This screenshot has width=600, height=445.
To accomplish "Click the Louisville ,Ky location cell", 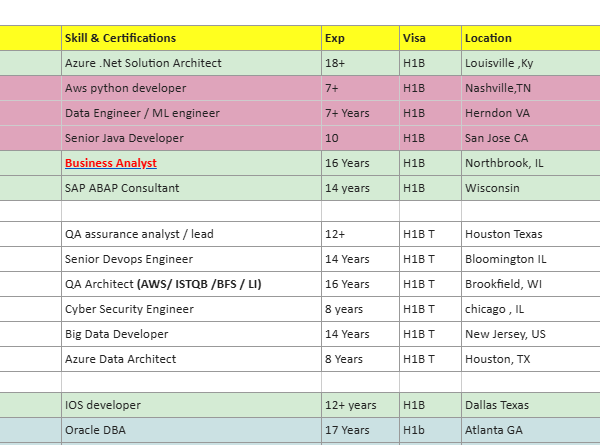I will (531, 63).
